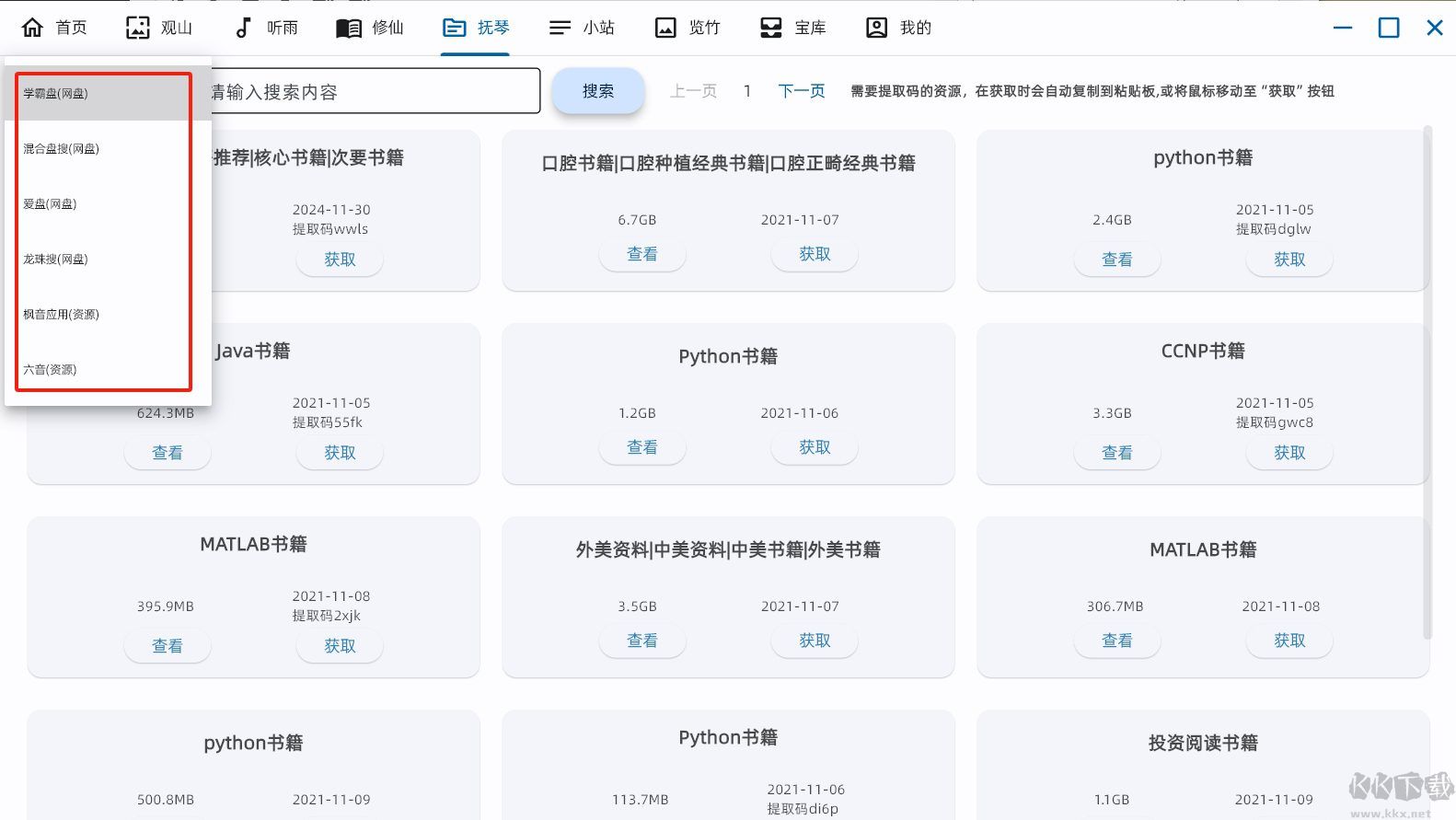Click 查看 on the 2.4GB python书籍 card

click(1117, 260)
